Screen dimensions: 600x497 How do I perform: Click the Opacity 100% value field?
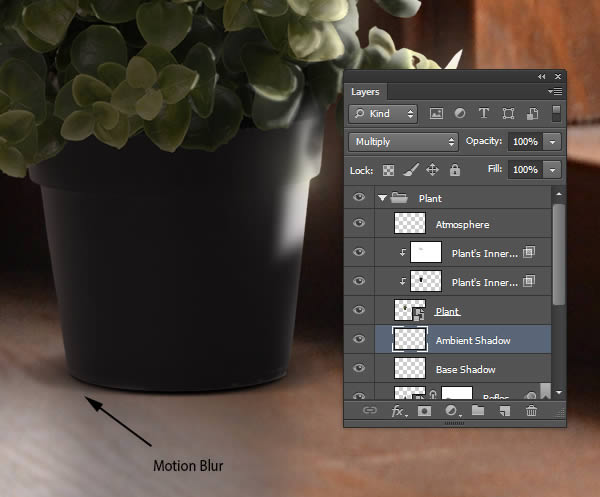tap(525, 142)
